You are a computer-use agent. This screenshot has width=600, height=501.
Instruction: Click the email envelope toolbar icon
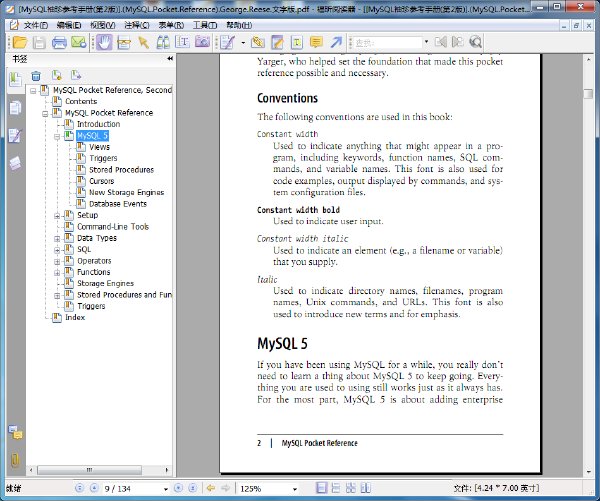coord(78,42)
